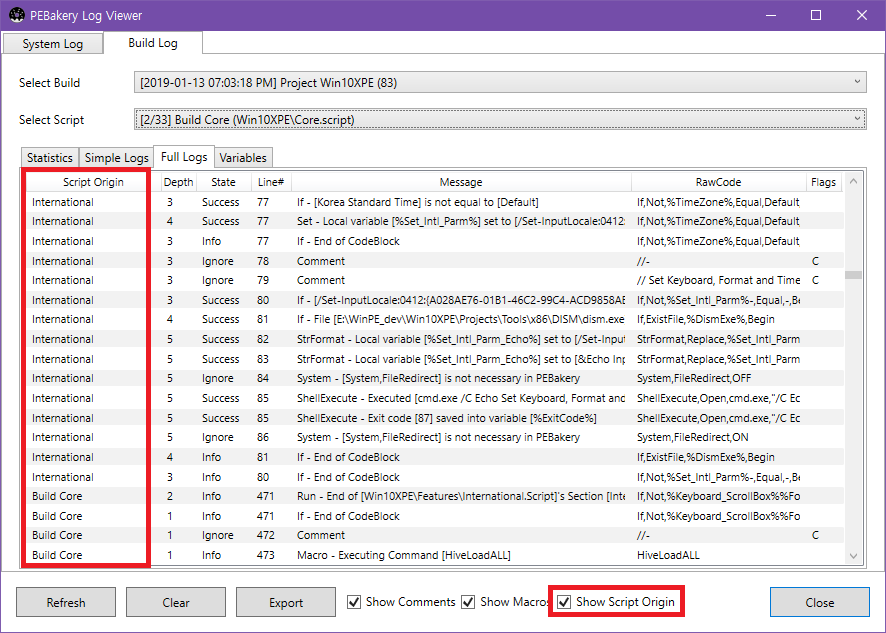Open the Statistics tab
Image resolution: width=886 pixels, height=633 pixels.
click(49, 157)
